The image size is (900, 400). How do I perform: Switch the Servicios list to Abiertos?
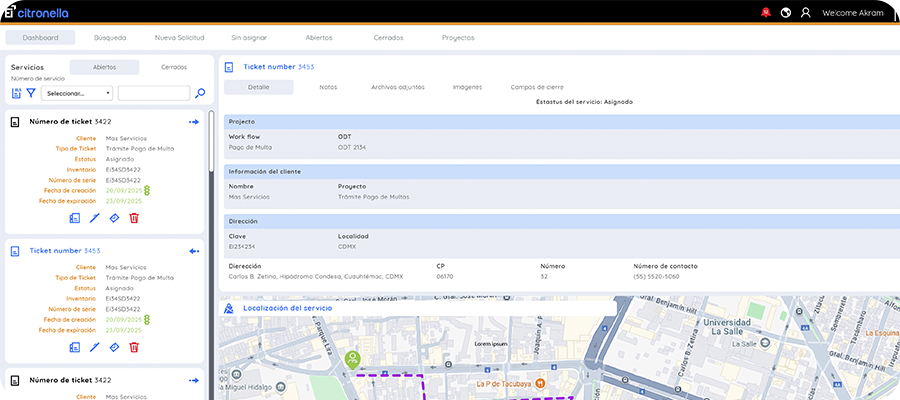pyautogui.click(x=104, y=67)
